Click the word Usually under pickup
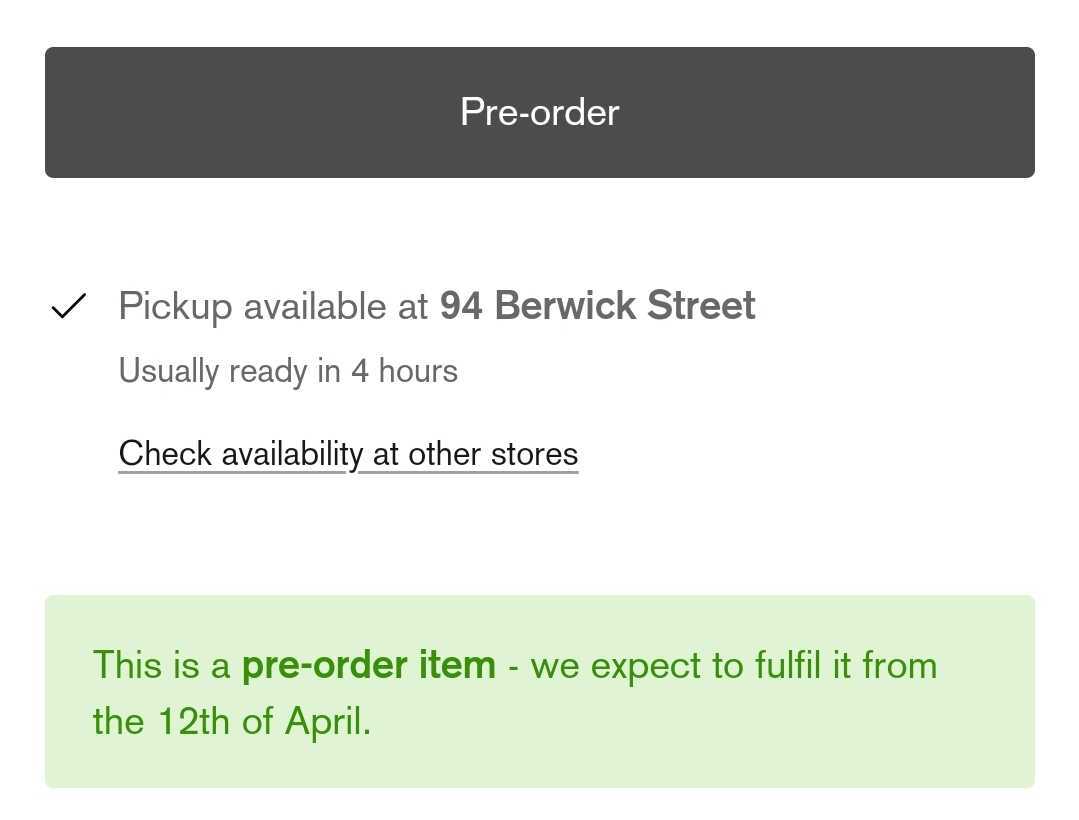The height and width of the screenshot is (820, 1079). tap(168, 371)
